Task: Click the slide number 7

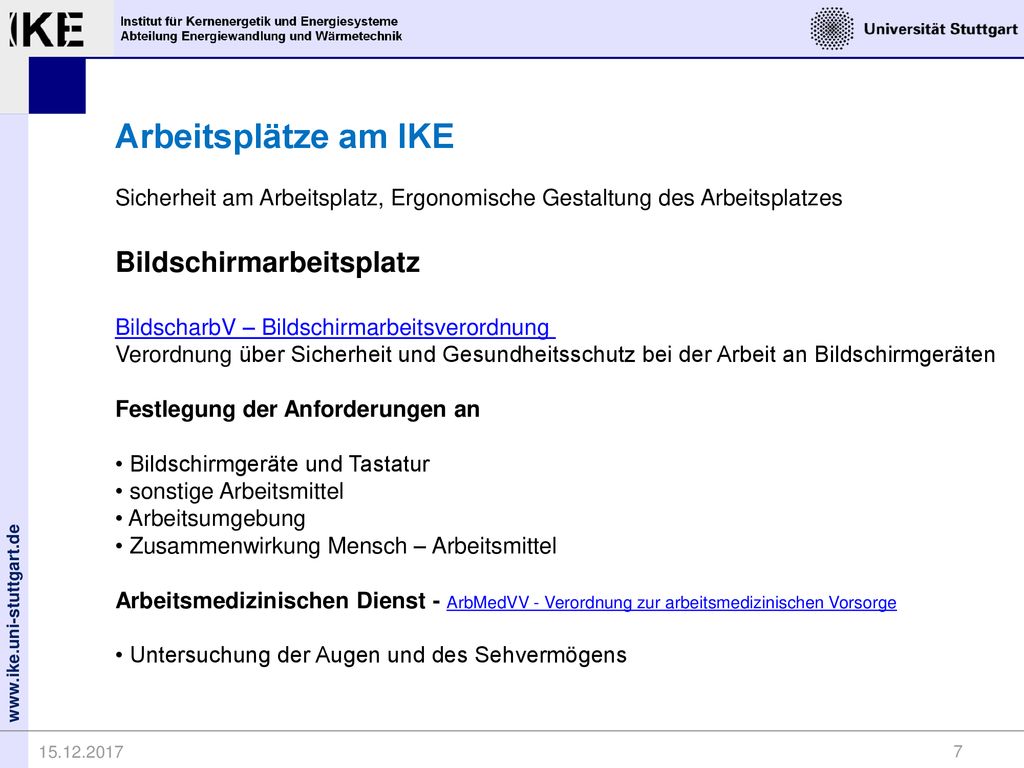Action: click(x=958, y=751)
